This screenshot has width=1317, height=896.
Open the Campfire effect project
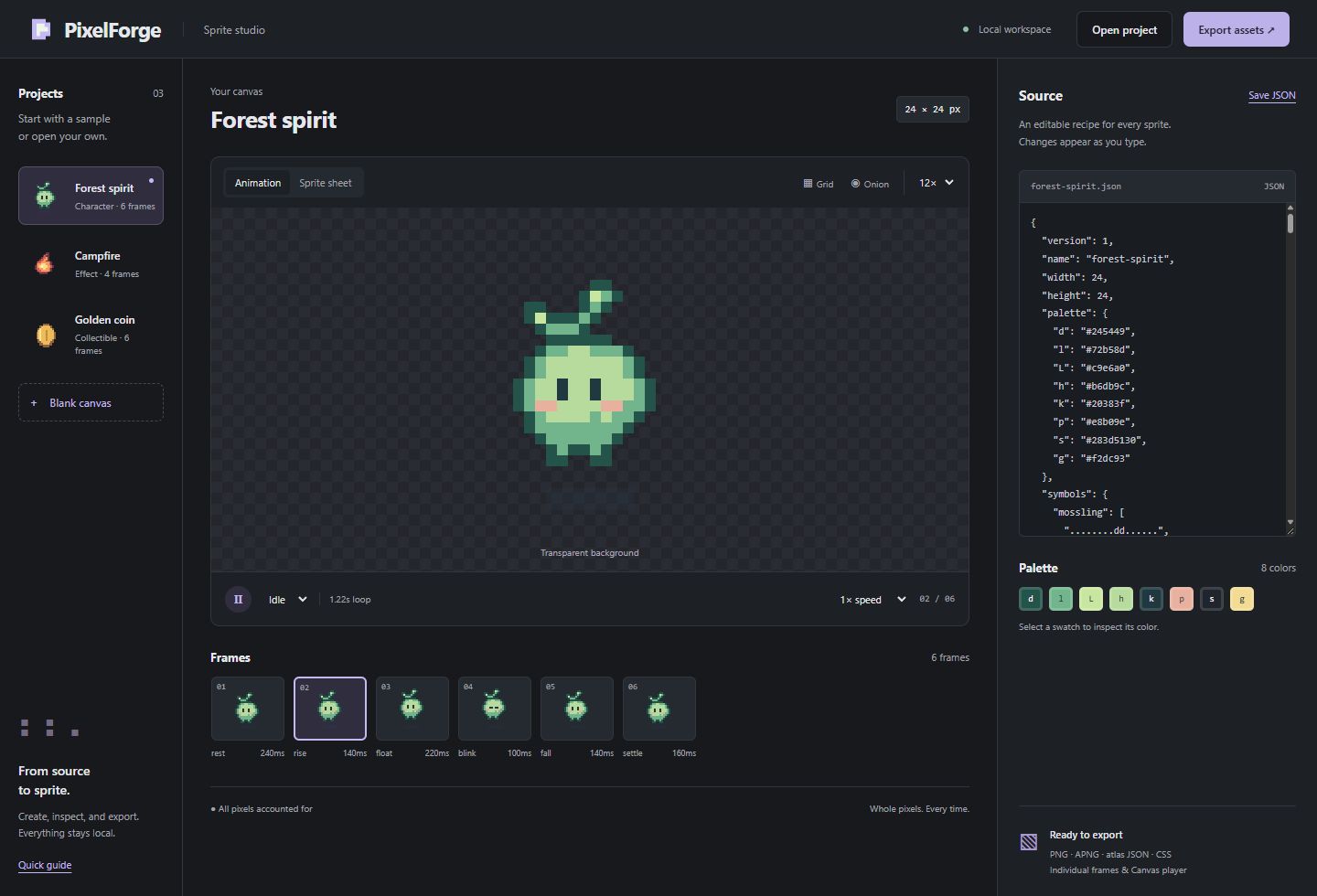(x=91, y=263)
